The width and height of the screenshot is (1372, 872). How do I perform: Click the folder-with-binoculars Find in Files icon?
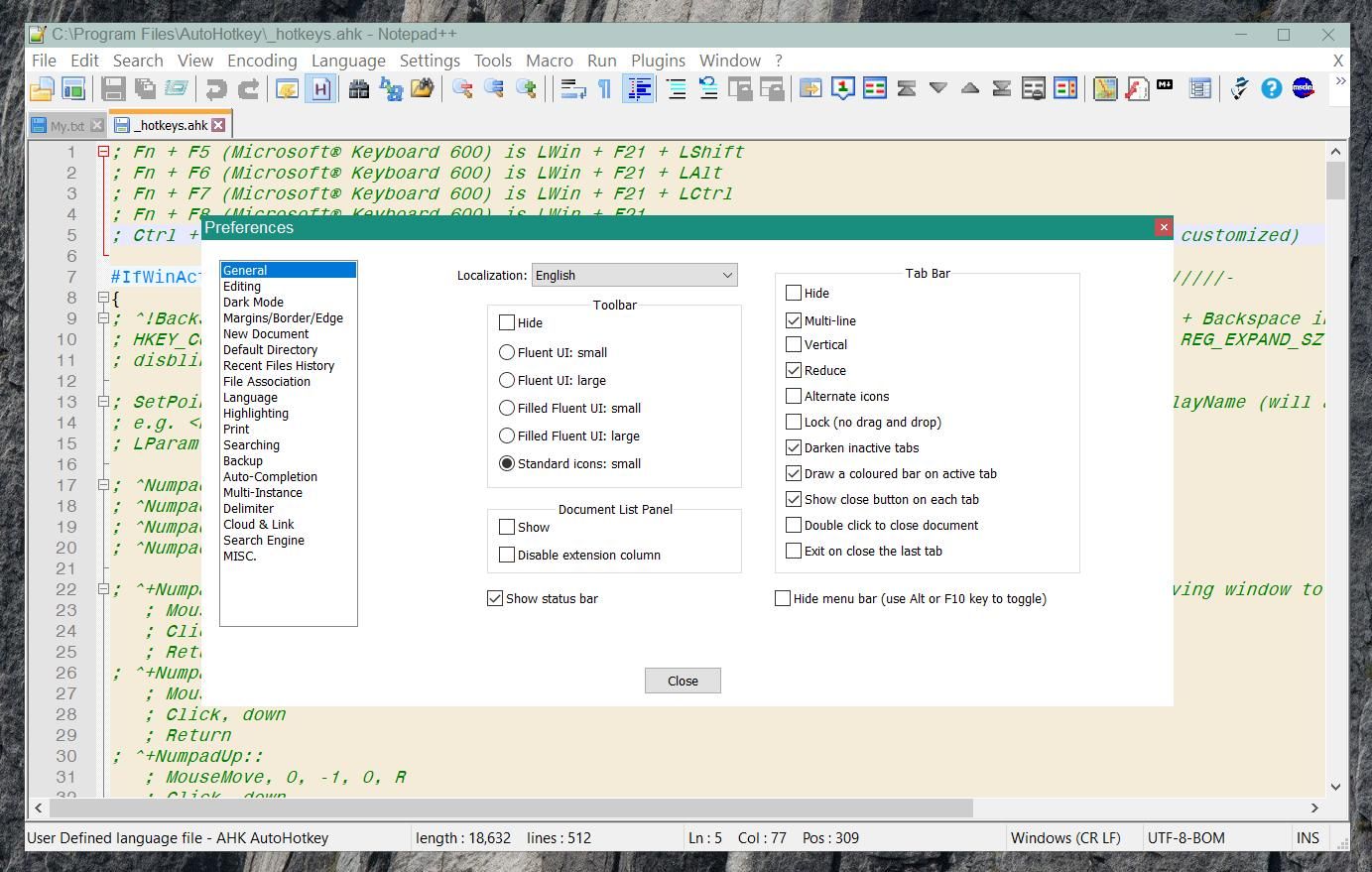pyautogui.click(x=423, y=89)
